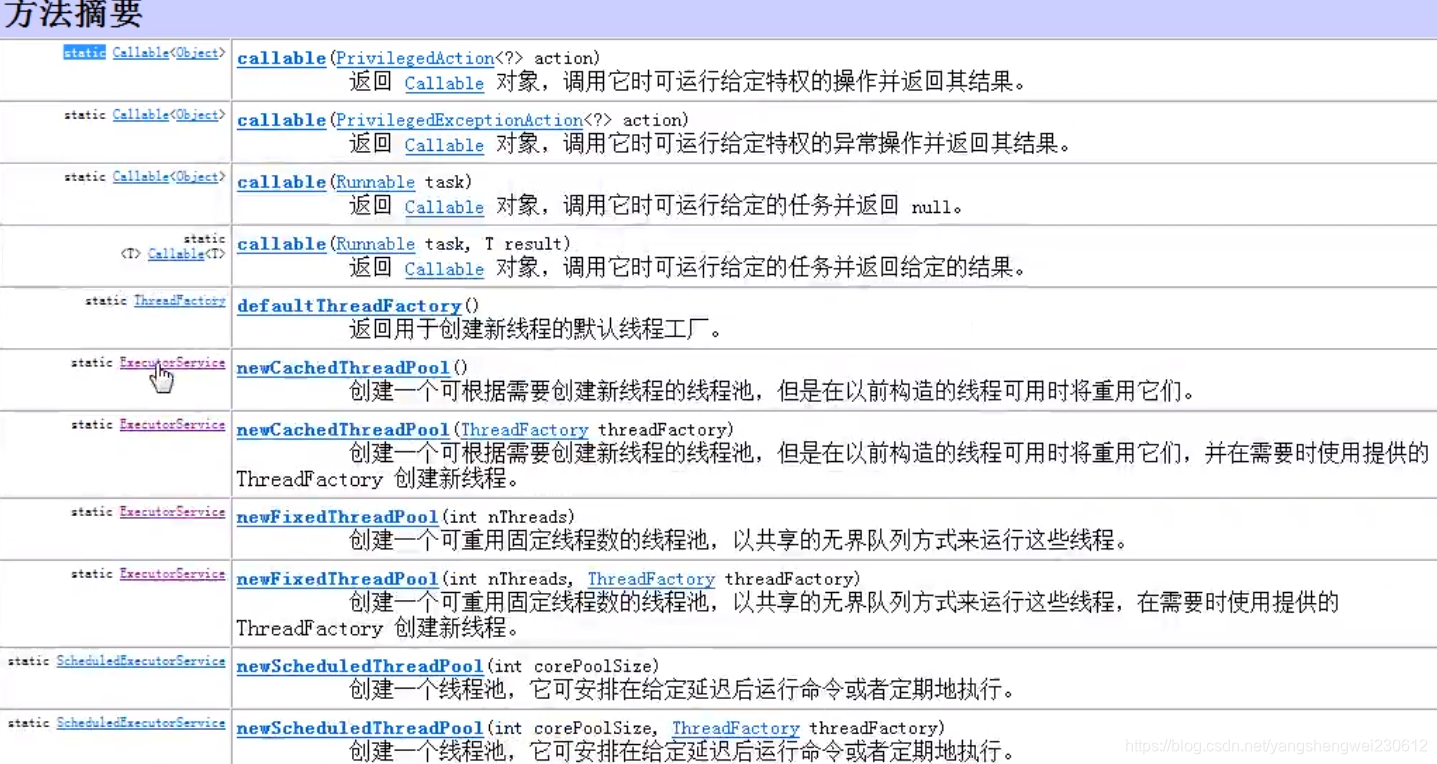Click Callable link in the 特权的操作 description

pos(444,83)
